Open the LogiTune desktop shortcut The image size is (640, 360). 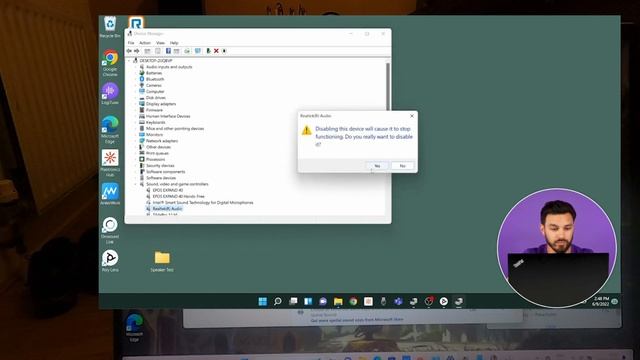(x=110, y=94)
